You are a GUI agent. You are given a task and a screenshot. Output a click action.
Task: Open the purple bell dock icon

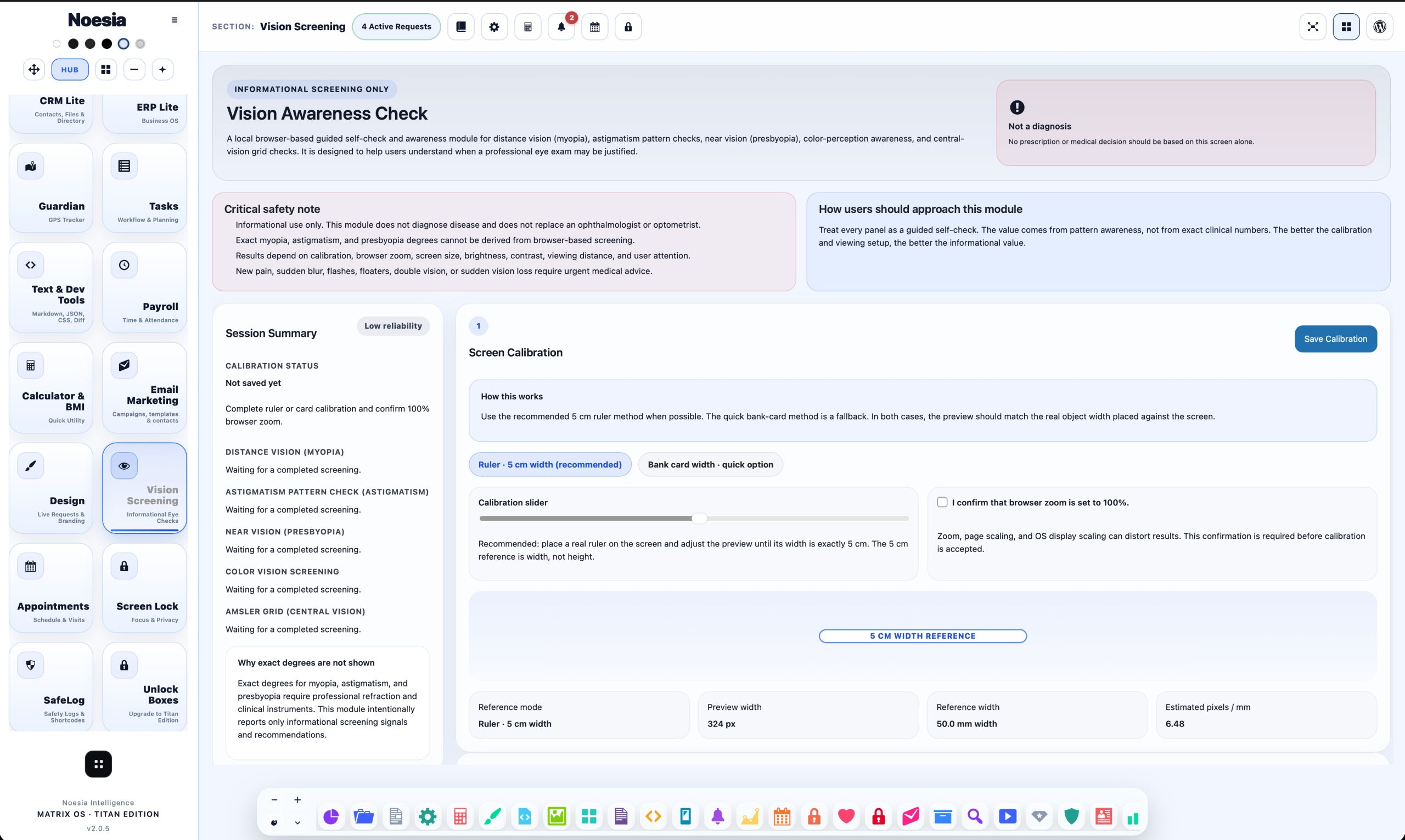coord(718,816)
